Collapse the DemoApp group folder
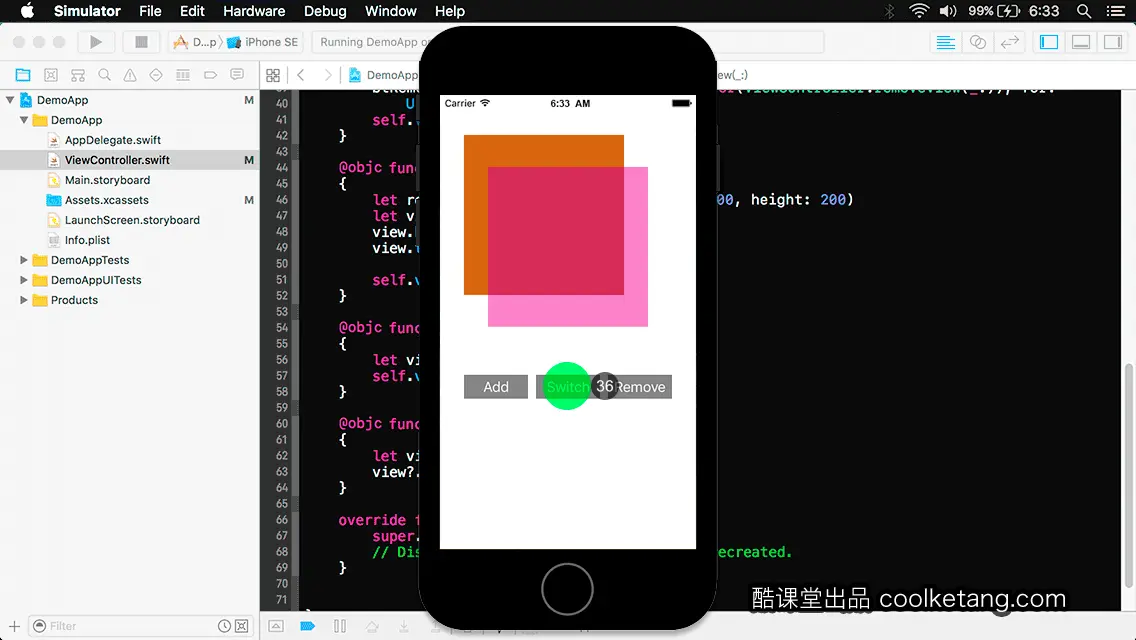Image resolution: width=1136 pixels, height=640 pixels. pyautogui.click(x=24, y=120)
